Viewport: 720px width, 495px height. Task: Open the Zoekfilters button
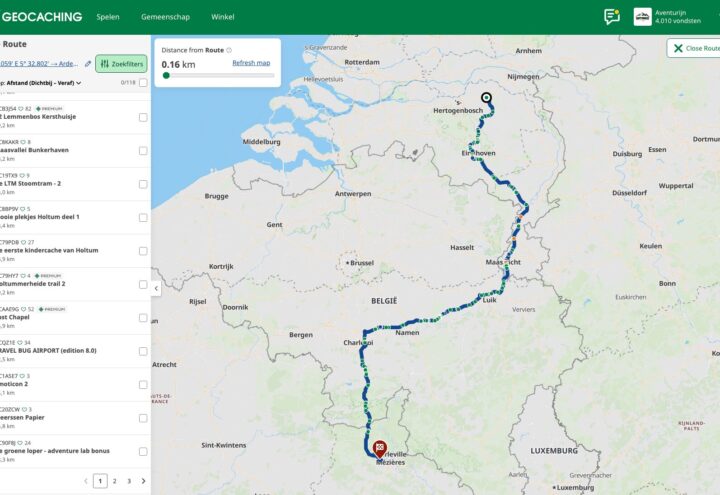[121, 64]
